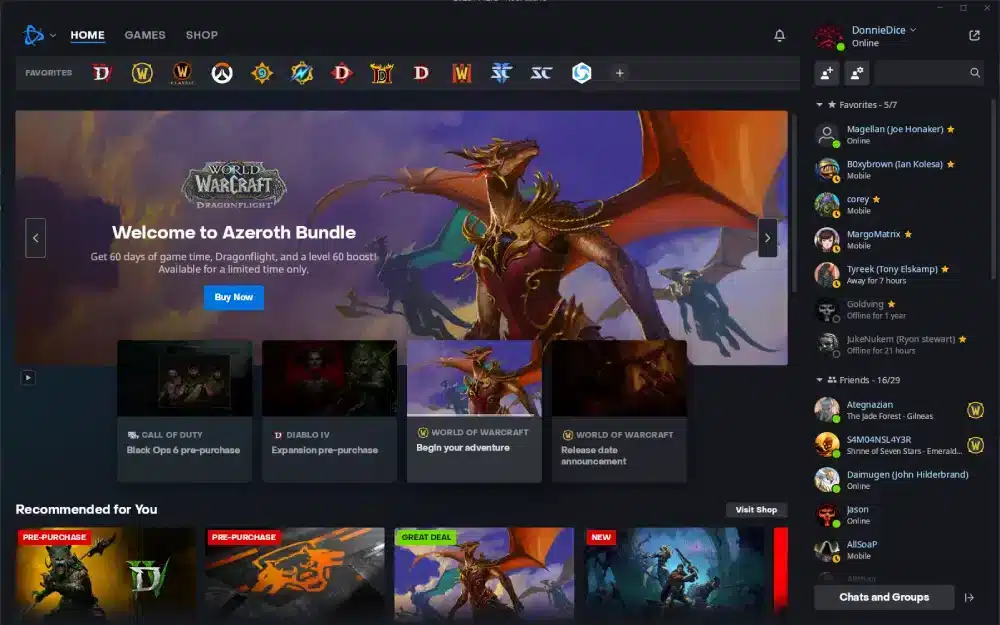Open the DonnieDice profile status dropdown
Image resolution: width=1000 pixels, height=625 pixels.
913,30
